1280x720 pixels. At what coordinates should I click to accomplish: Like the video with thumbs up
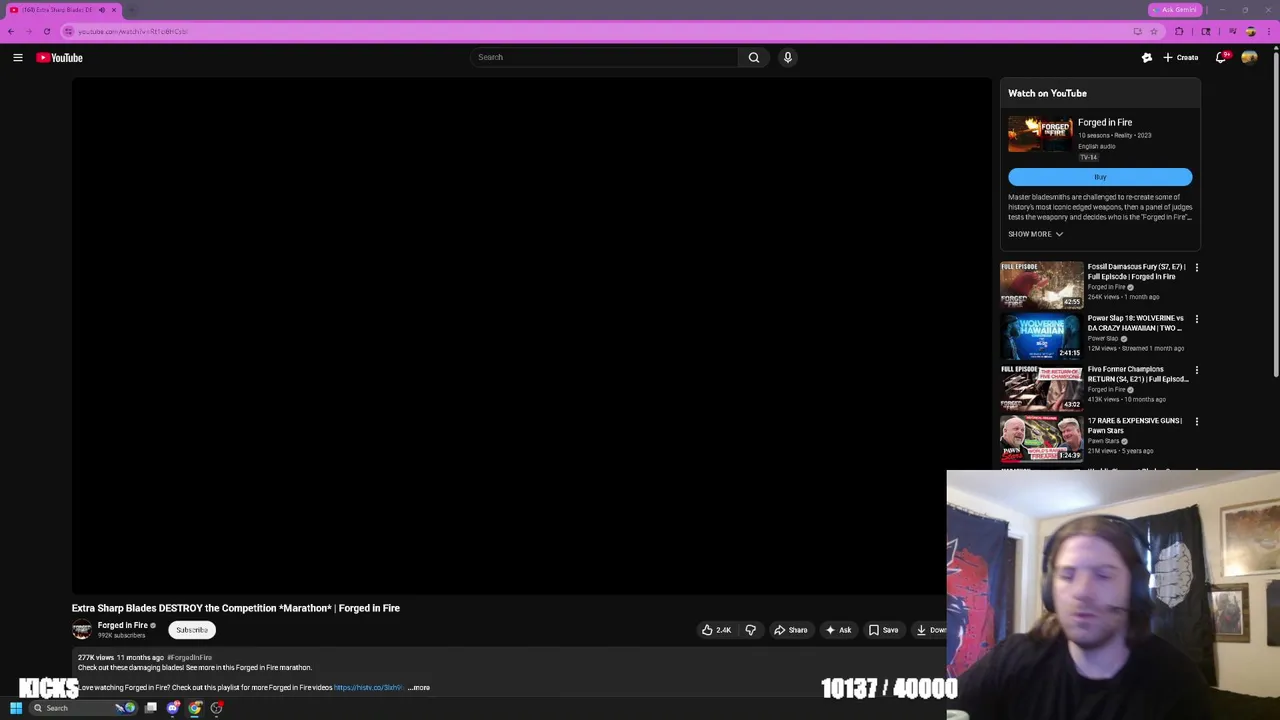716,630
